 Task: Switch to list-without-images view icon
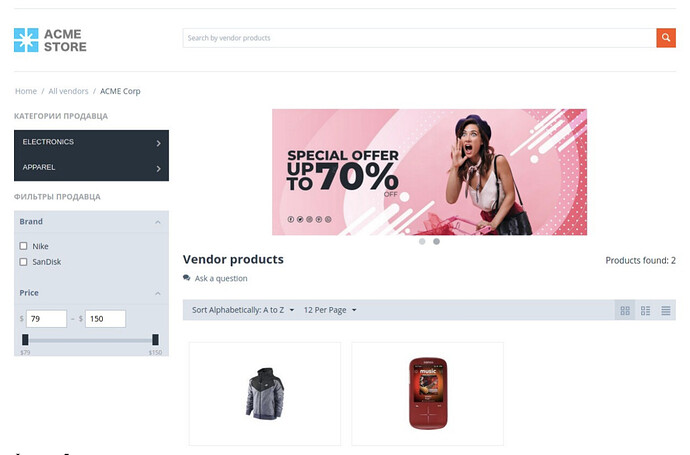tap(666, 310)
